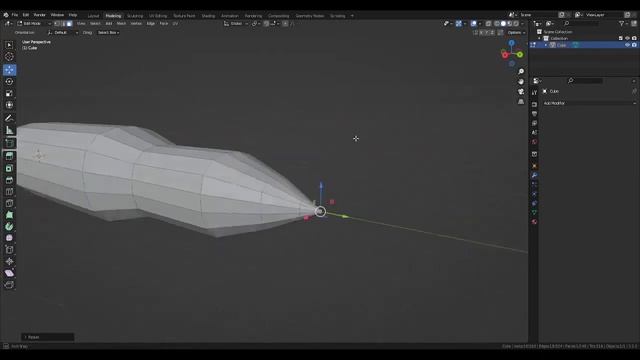Pick the Annotate pencil tool
The width and height of the screenshot is (640, 360).
(x=9, y=118)
